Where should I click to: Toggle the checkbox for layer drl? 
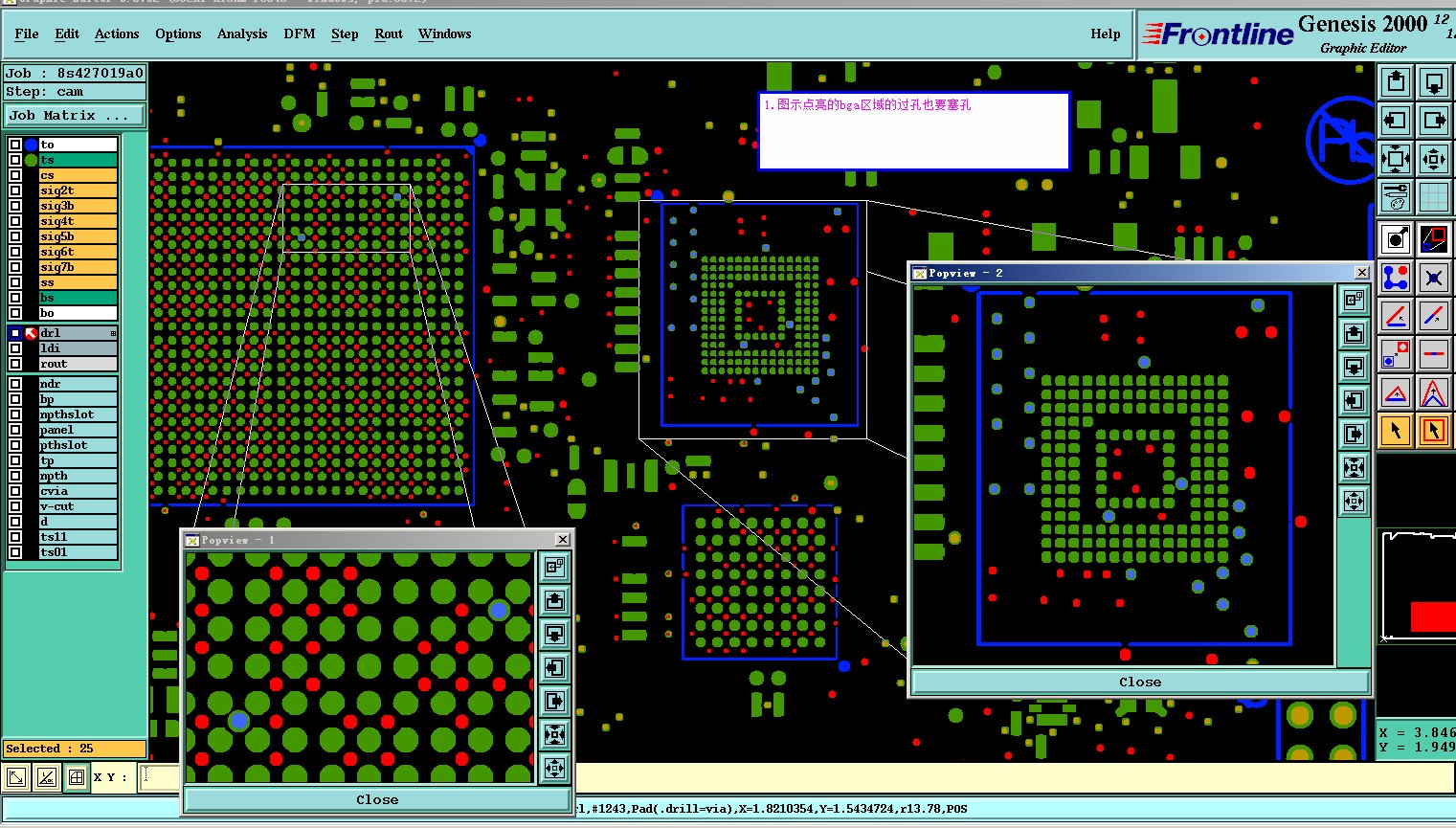tap(15, 333)
